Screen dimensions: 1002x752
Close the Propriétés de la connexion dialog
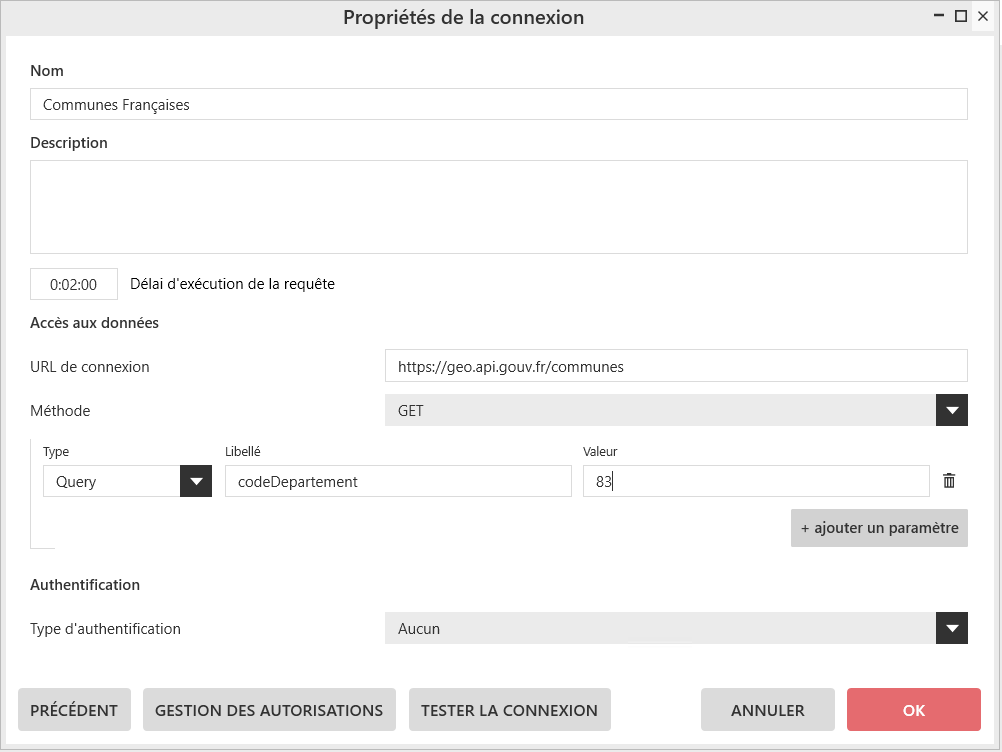pyautogui.click(x=982, y=17)
